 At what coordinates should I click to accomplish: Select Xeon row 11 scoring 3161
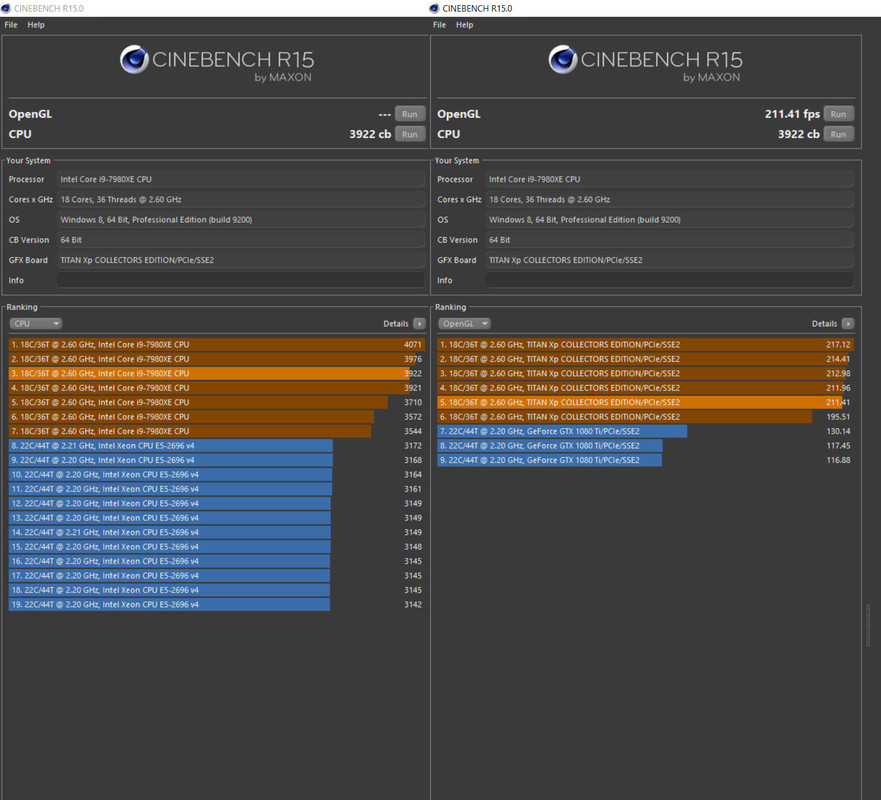click(x=217, y=489)
